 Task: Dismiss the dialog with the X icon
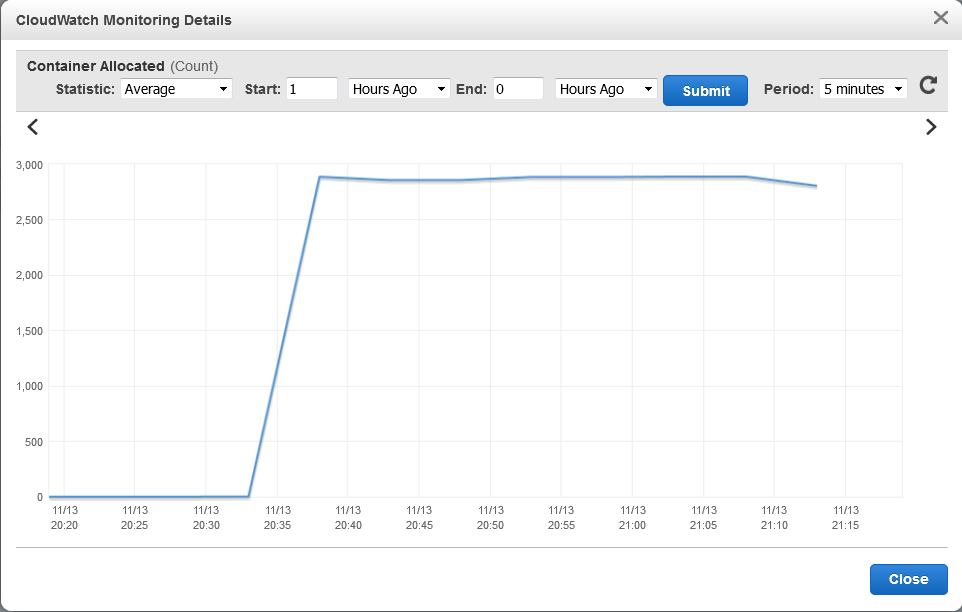[x=940, y=17]
